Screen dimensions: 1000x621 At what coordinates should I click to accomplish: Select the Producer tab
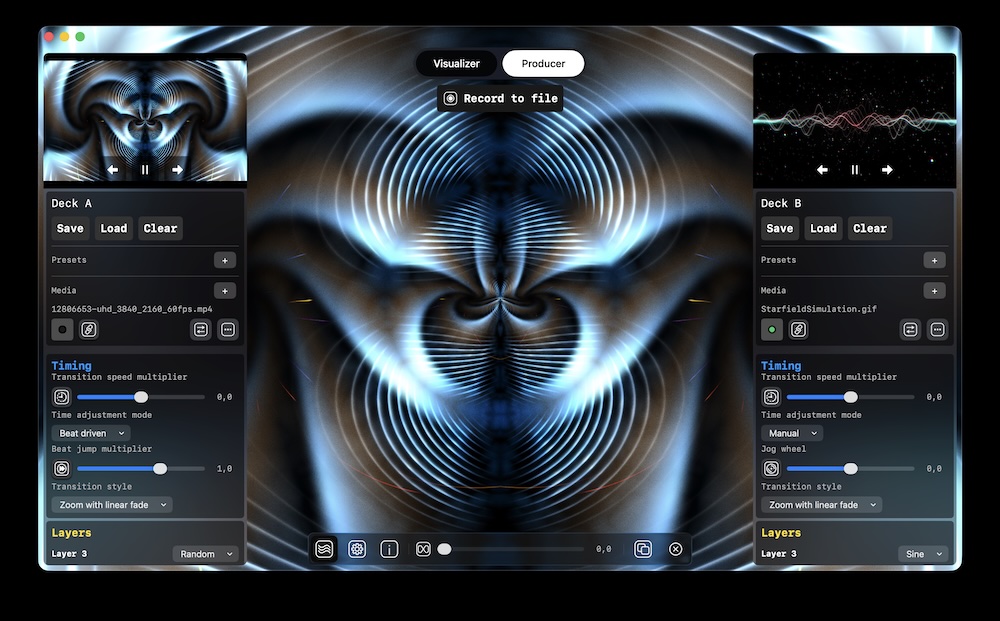pyautogui.click(x=543, y=64)
